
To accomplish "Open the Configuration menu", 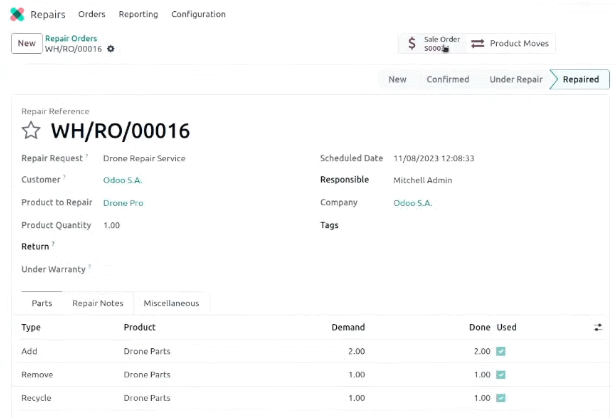I will [x=198, y=14].
